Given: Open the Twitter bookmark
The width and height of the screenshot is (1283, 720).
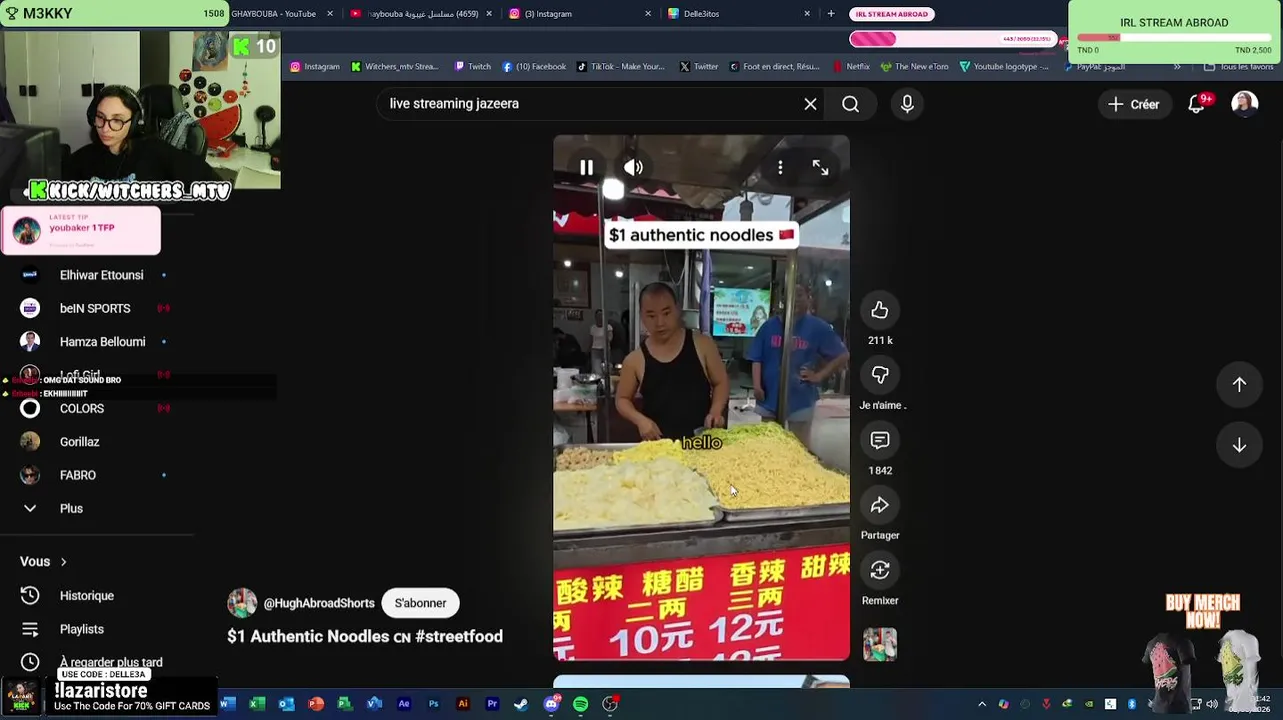Looking at the screenshot, I should [699, 67].
